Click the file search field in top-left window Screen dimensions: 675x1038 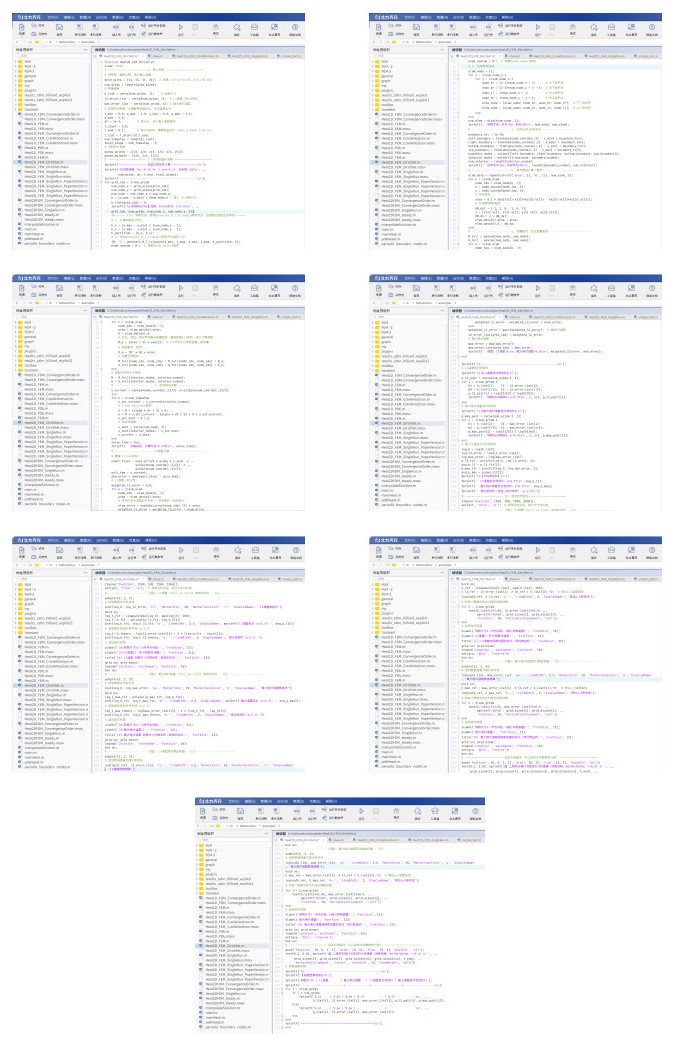(x=49, y=56)
